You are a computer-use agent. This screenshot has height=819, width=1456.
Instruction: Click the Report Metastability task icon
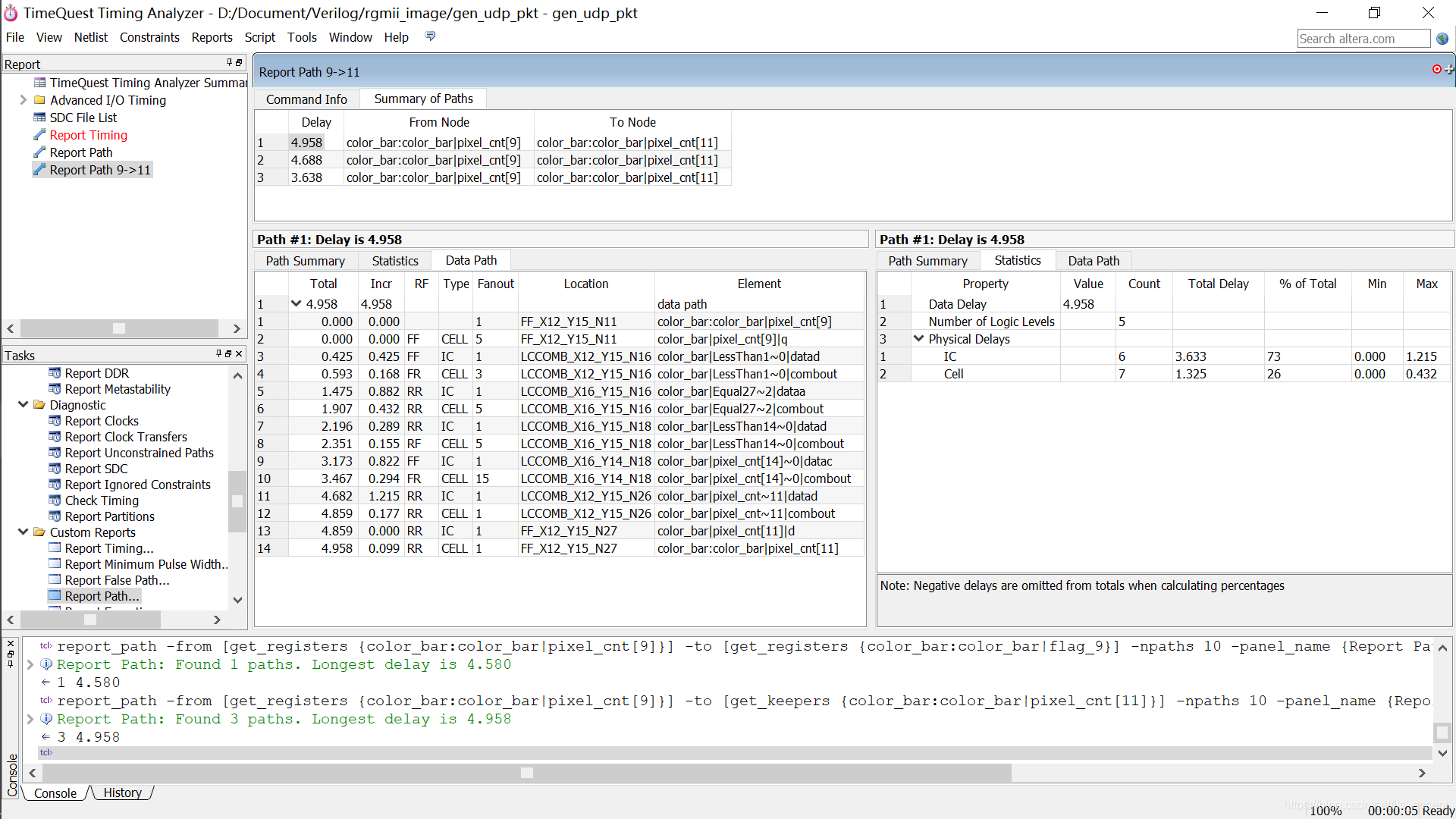coord(55,389)
